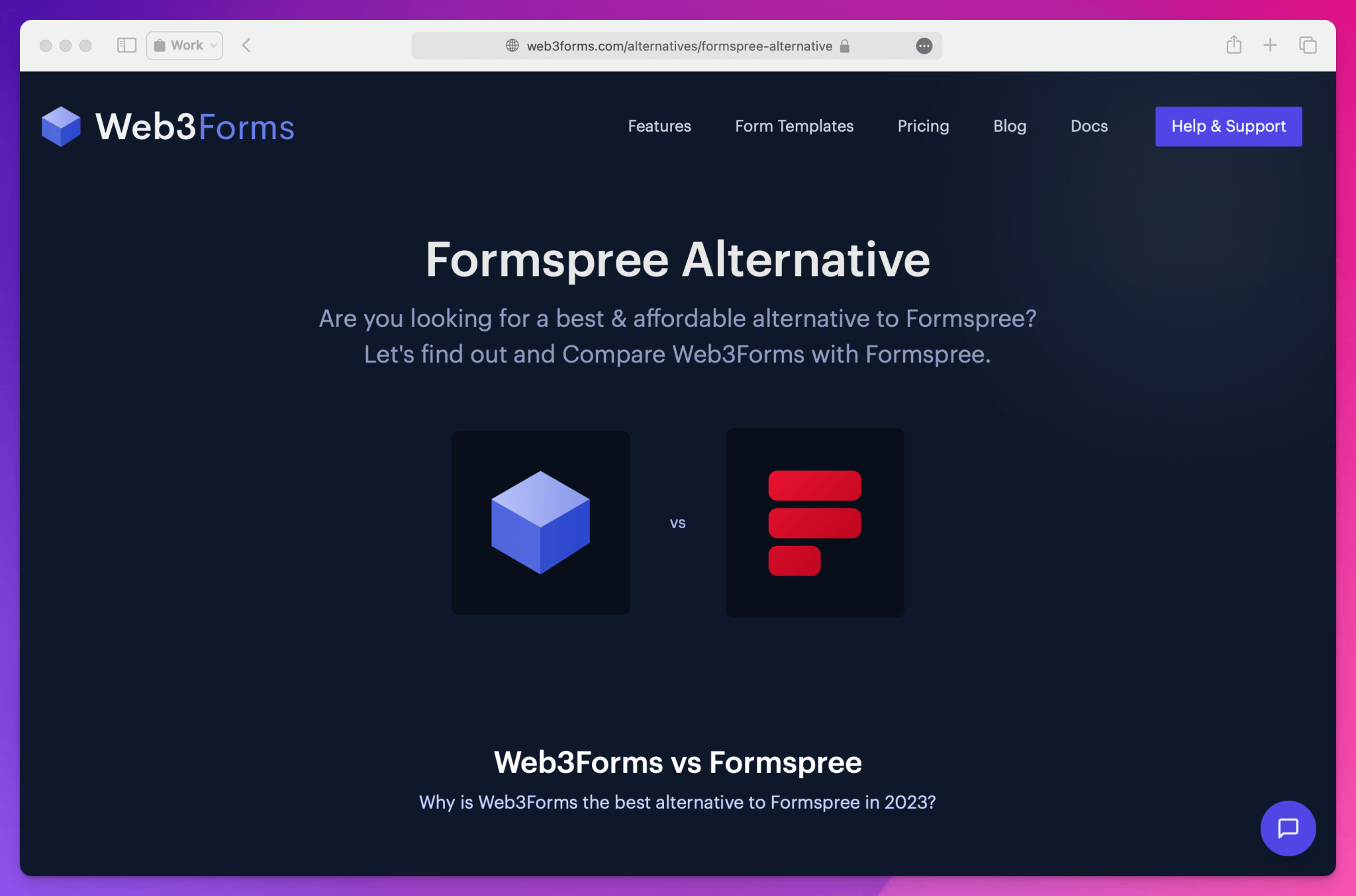
Task: Click the globe site icon in address bar
Action: tap(512, 46)
